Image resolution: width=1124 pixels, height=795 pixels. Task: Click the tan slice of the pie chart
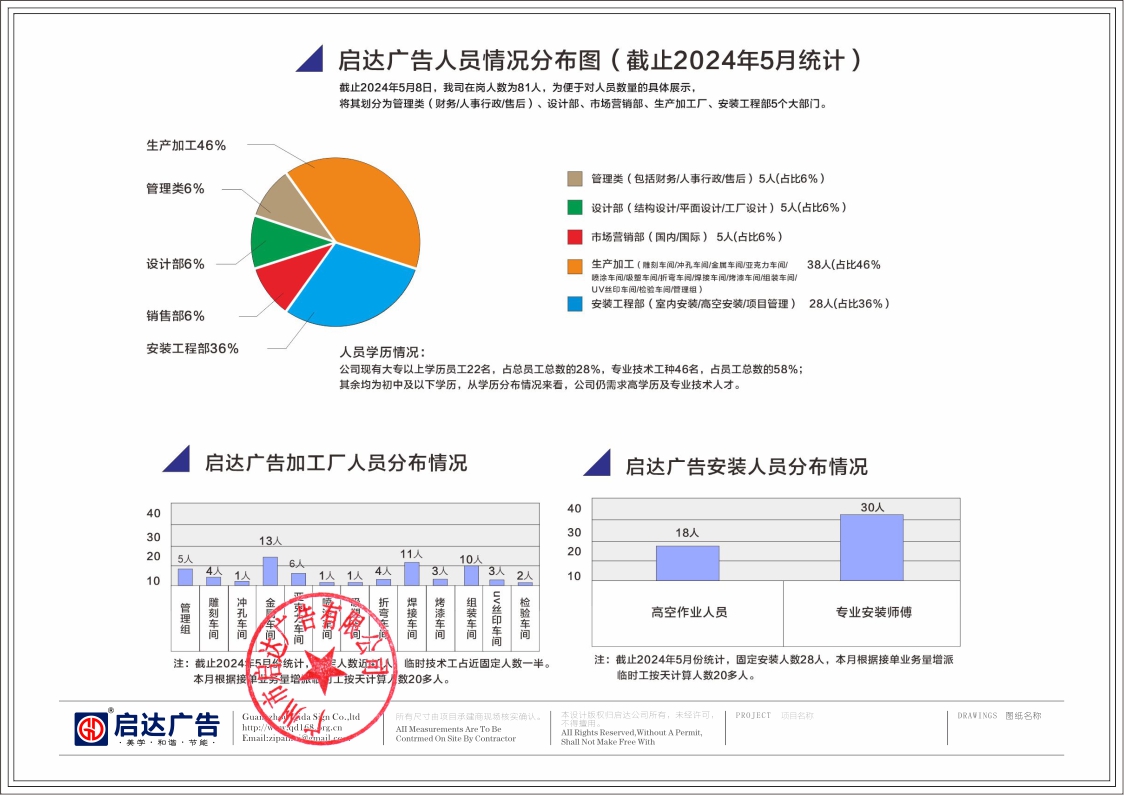coord(290,201)
